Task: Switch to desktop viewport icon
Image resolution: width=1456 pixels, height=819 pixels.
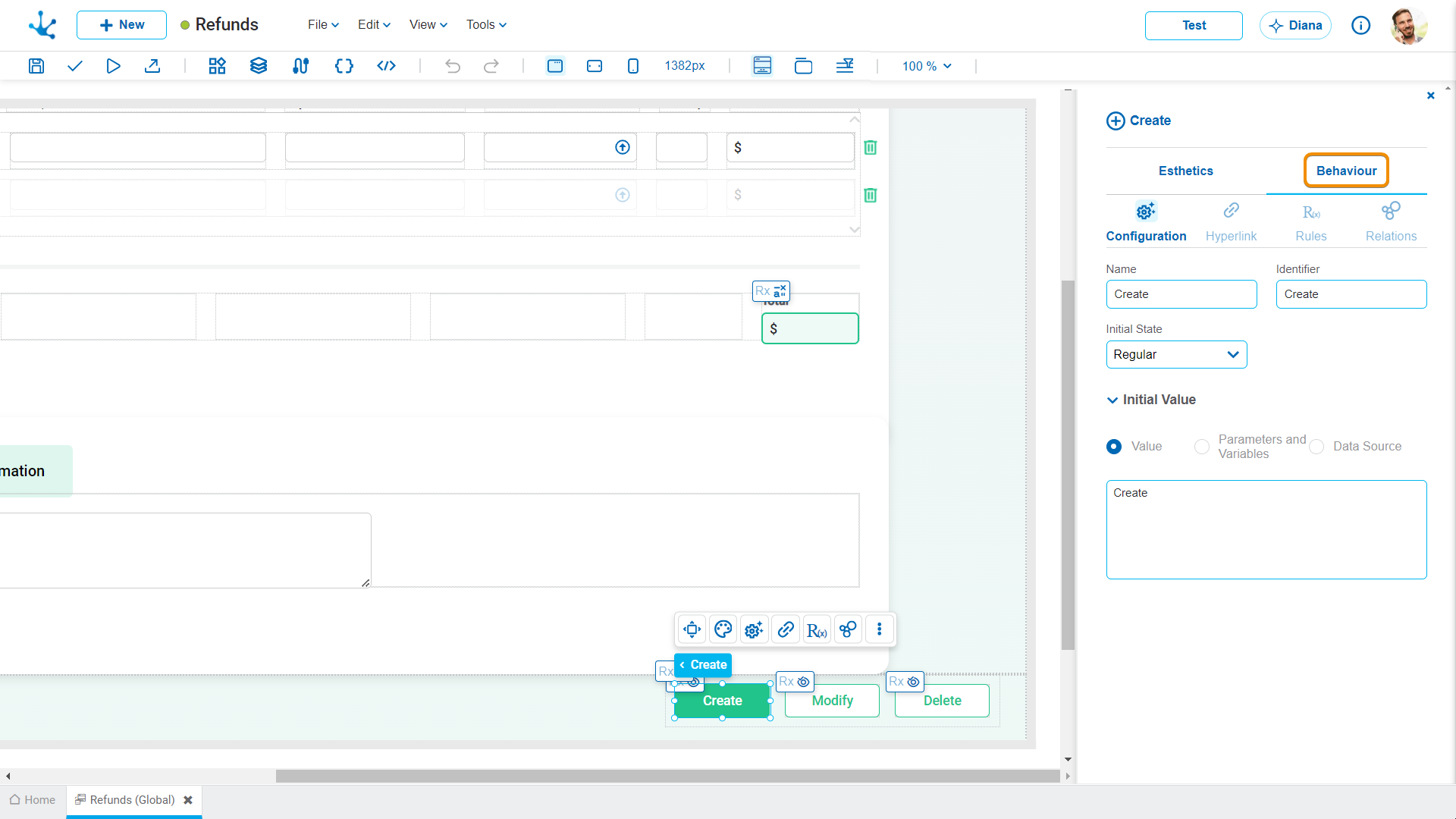Action: click(555, 66)
